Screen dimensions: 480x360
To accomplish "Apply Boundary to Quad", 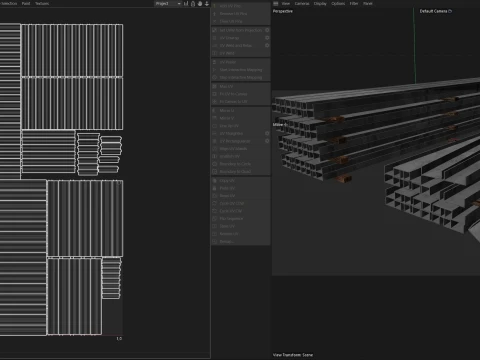I will click(x=240, y=172).
